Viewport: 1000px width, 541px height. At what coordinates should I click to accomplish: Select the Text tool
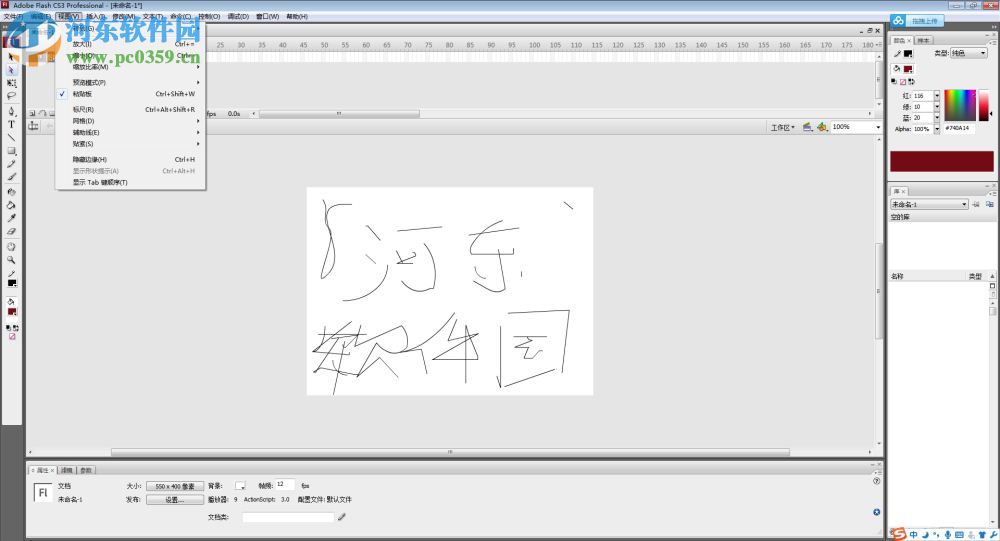click(x=11, y=124)
